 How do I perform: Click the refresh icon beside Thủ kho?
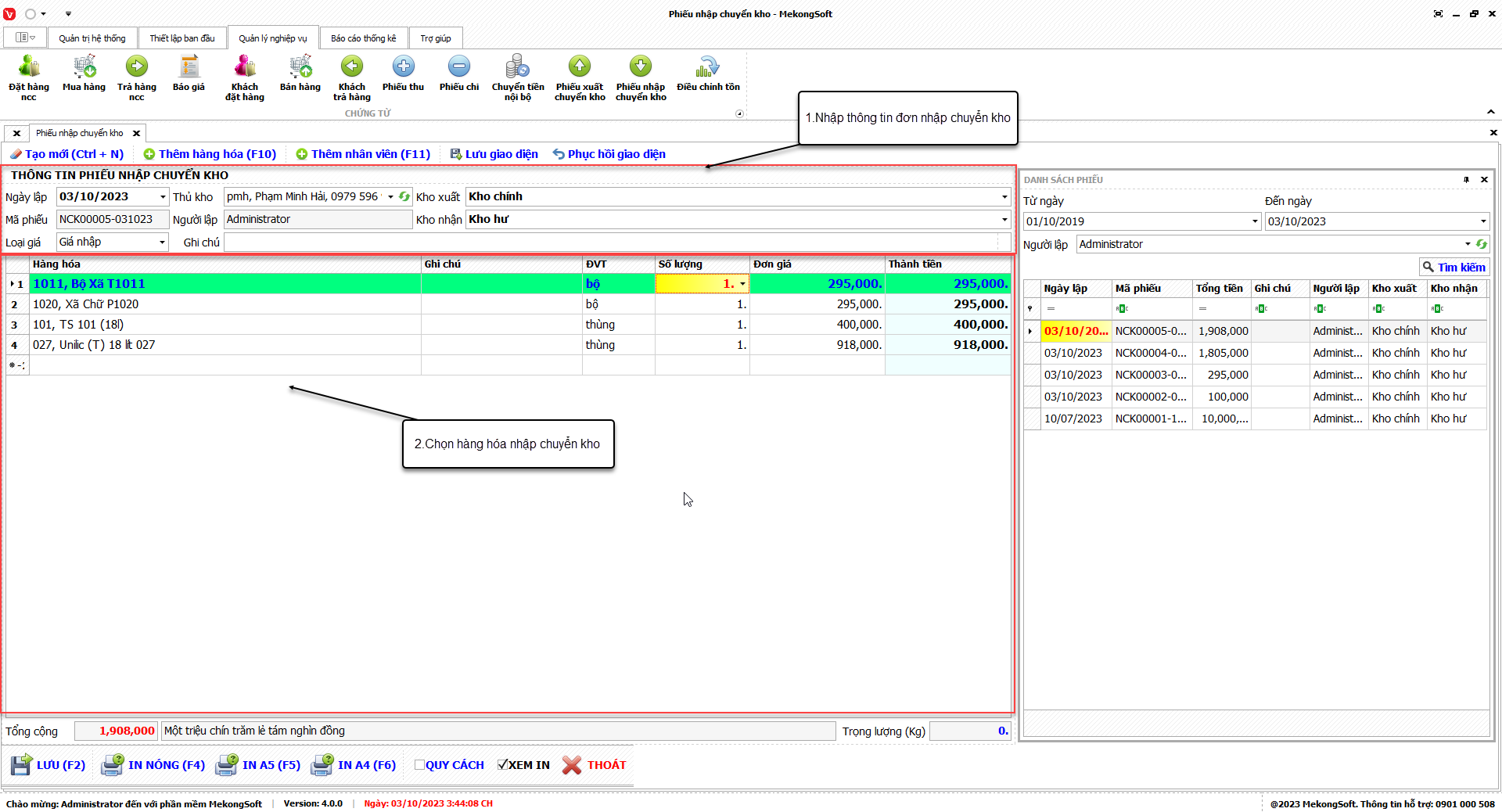click(404, 197)
